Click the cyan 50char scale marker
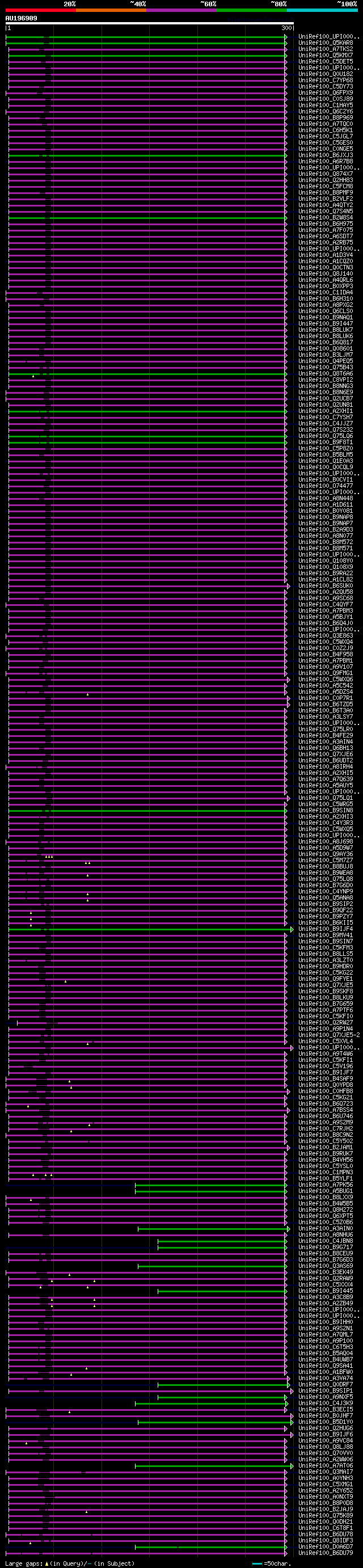This screenshot has width=363, height=1568. pos(257,1563)
